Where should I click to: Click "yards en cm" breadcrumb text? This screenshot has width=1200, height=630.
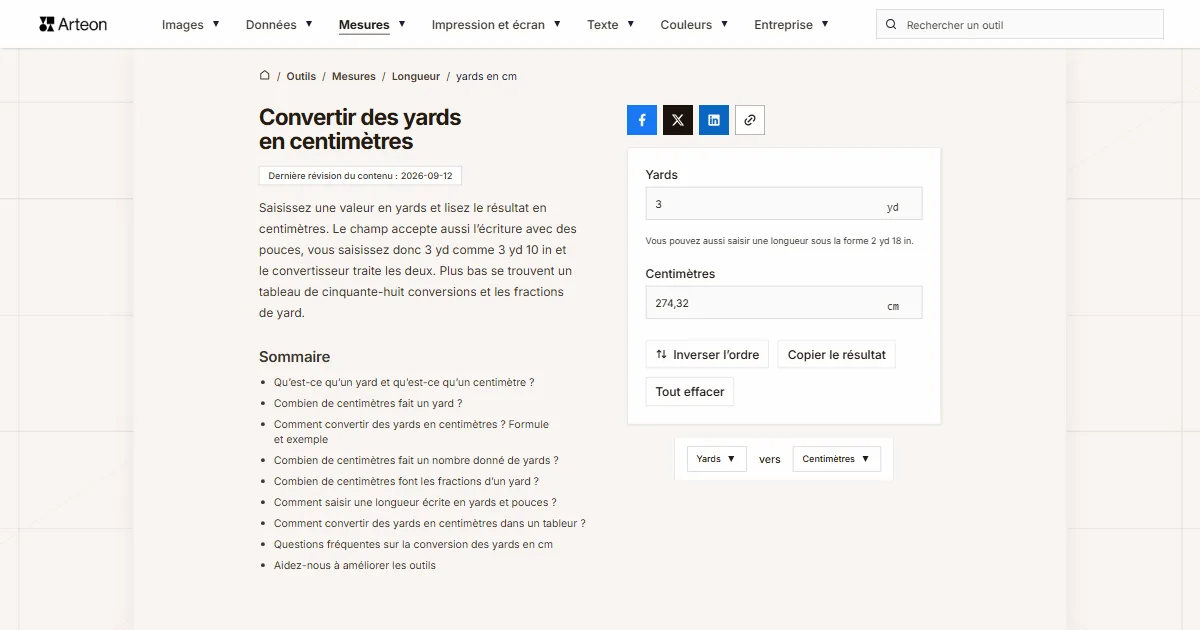coord(486,76)
